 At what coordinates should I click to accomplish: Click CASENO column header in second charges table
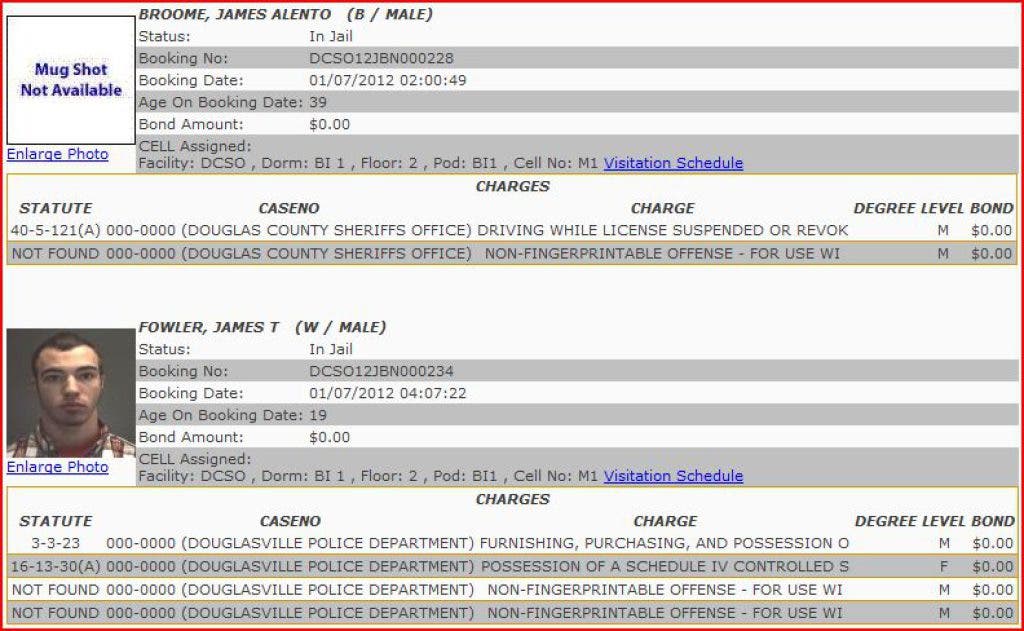(x=290, y=521)
